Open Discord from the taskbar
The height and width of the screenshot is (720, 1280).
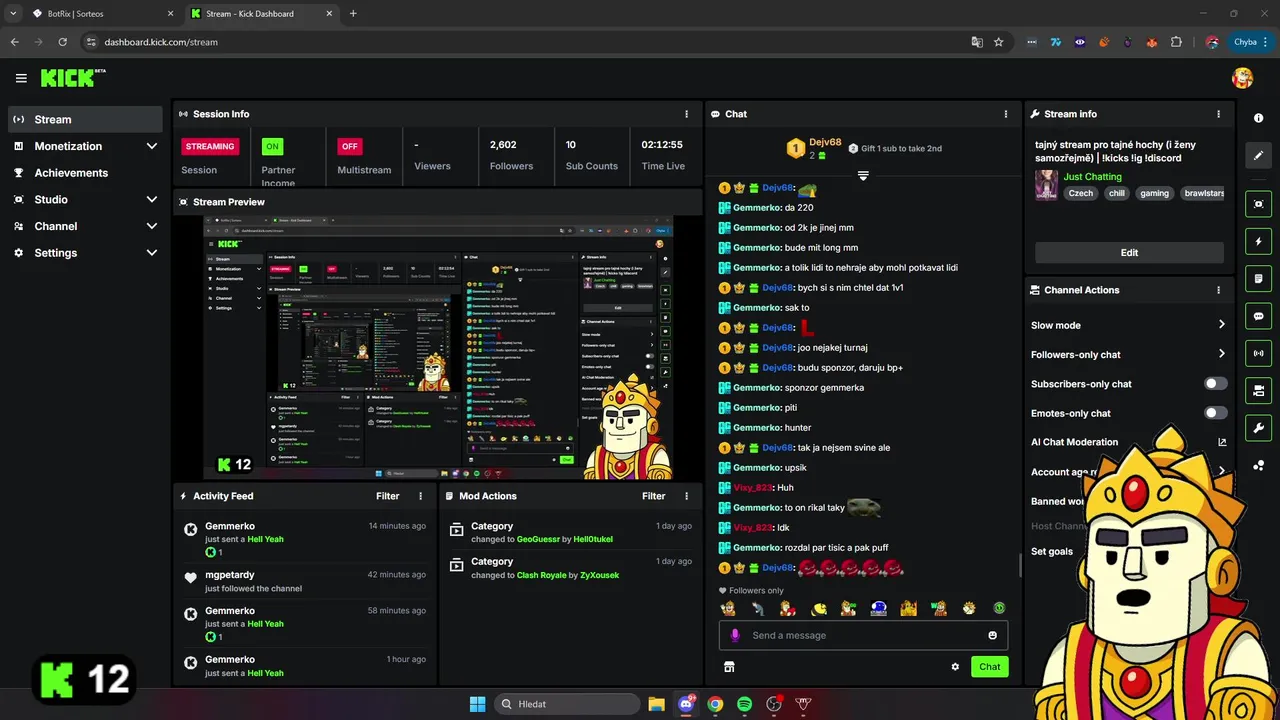[x=686, y=704]
